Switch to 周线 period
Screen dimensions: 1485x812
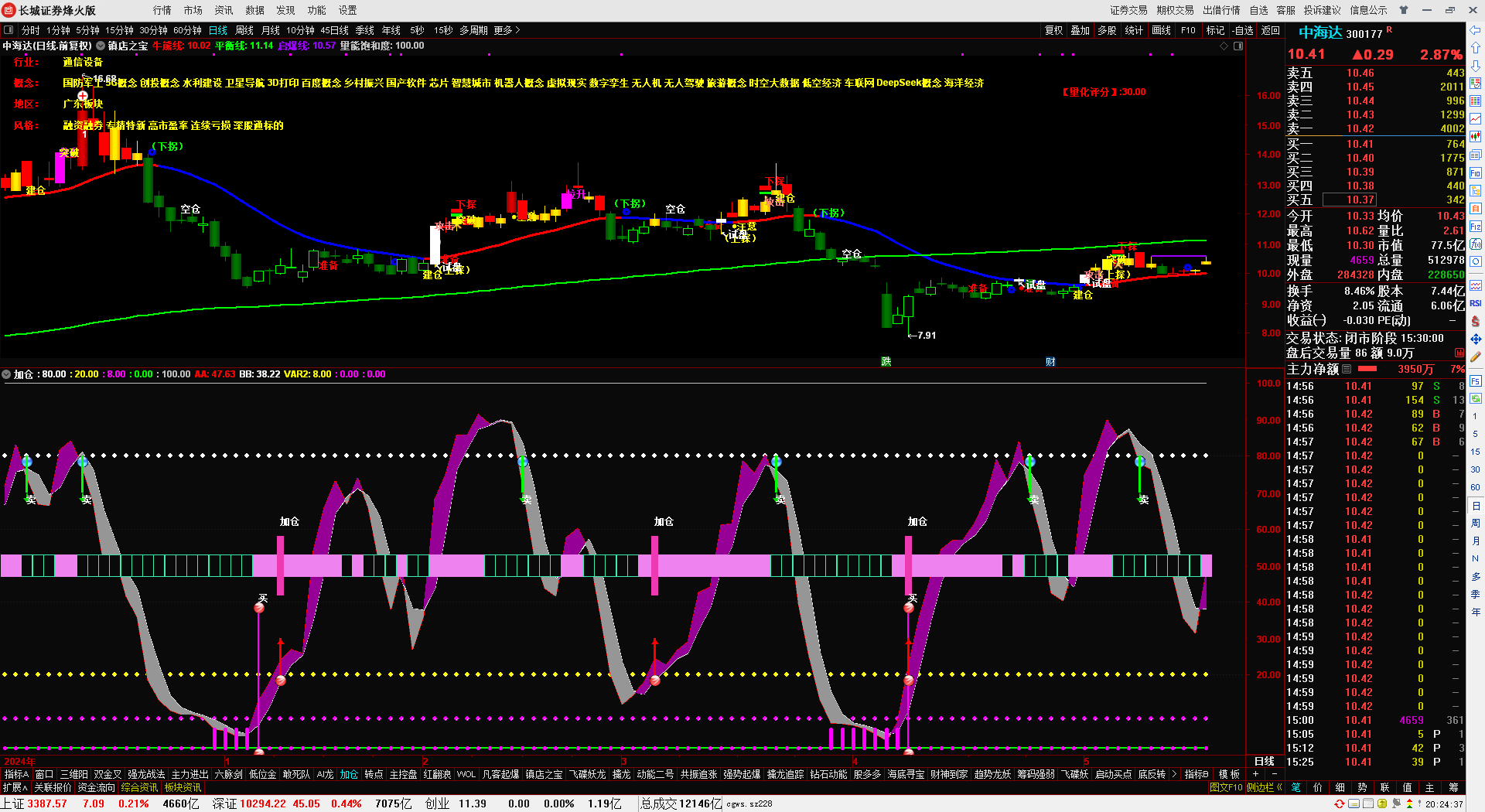(244, 30)
